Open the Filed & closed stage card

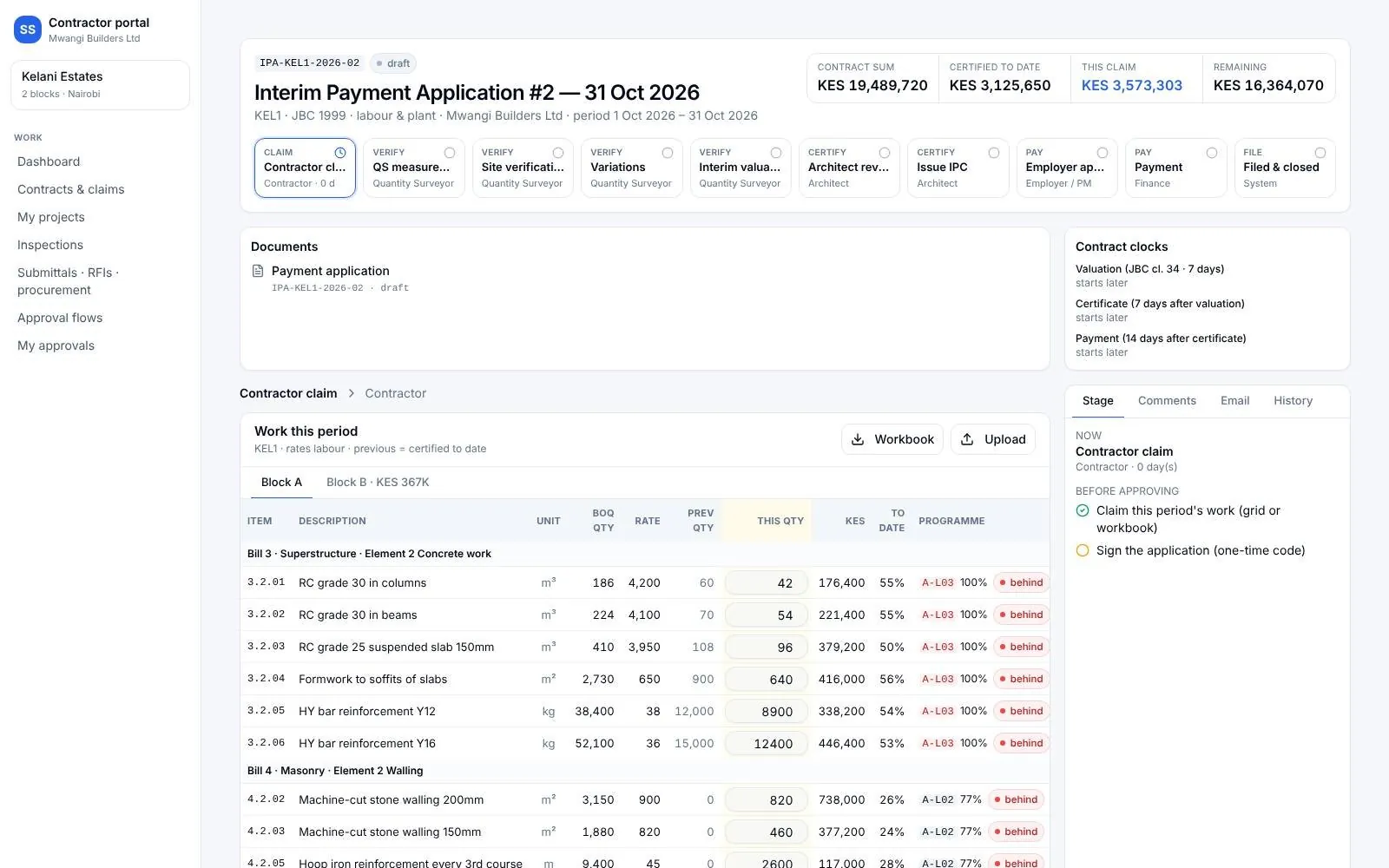click(x=1285, y=168)
